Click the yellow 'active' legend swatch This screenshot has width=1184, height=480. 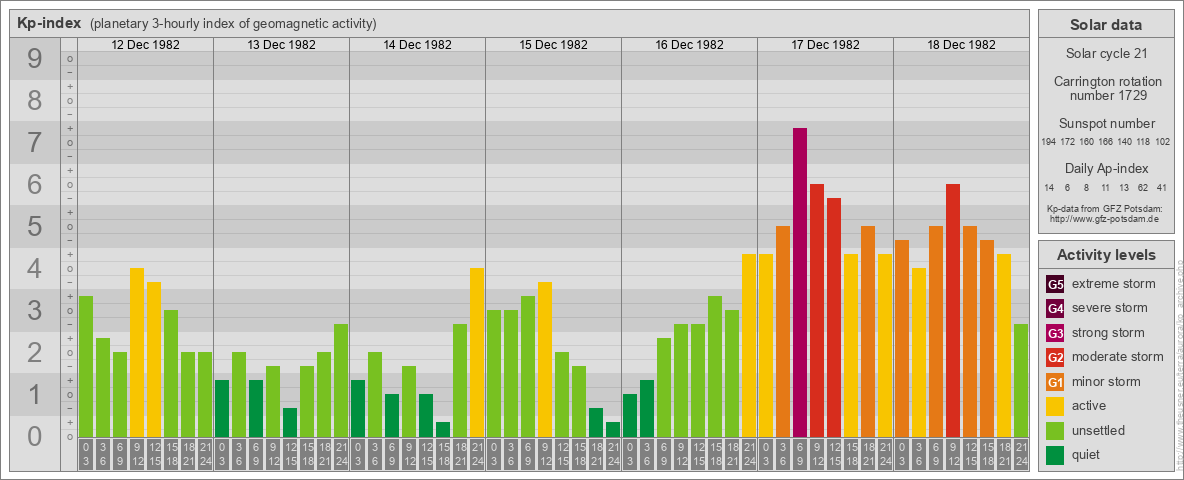click(1055, 406)
